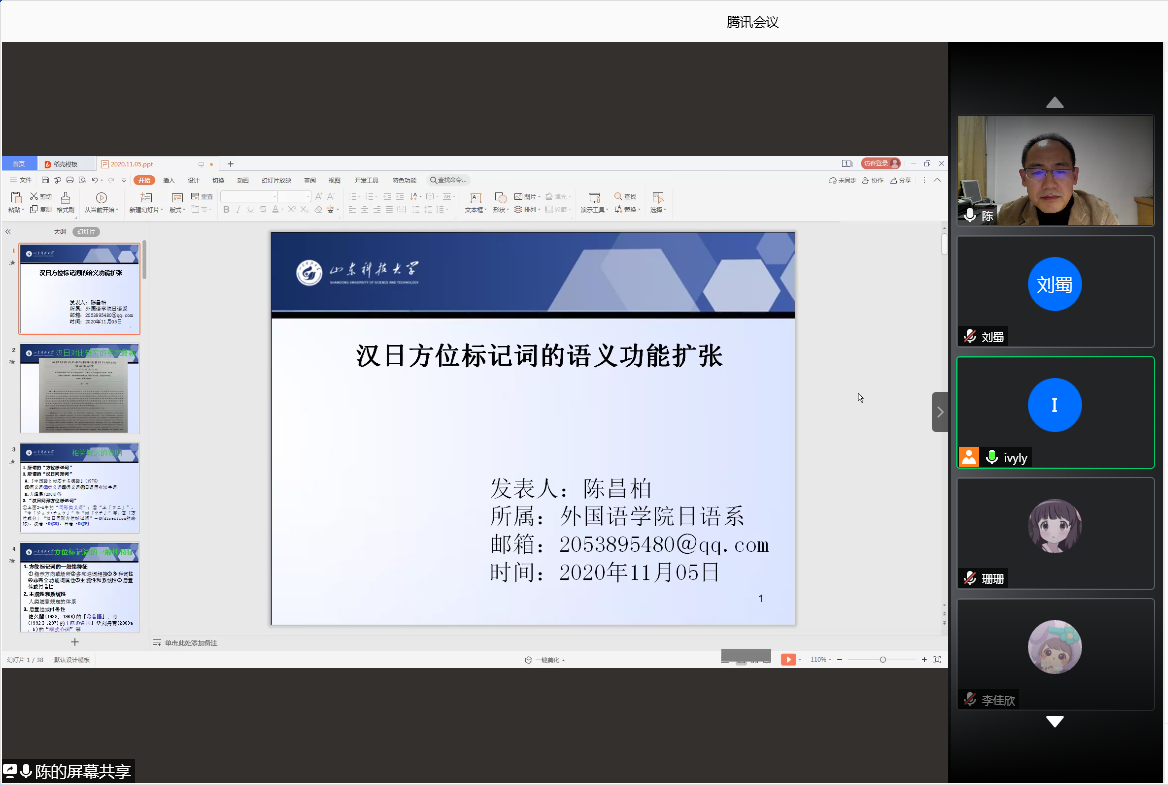The height and width of the screenshot is (785, 1168).
Task: Collapse the participant video panel arrow
Action: pos(940,412)
